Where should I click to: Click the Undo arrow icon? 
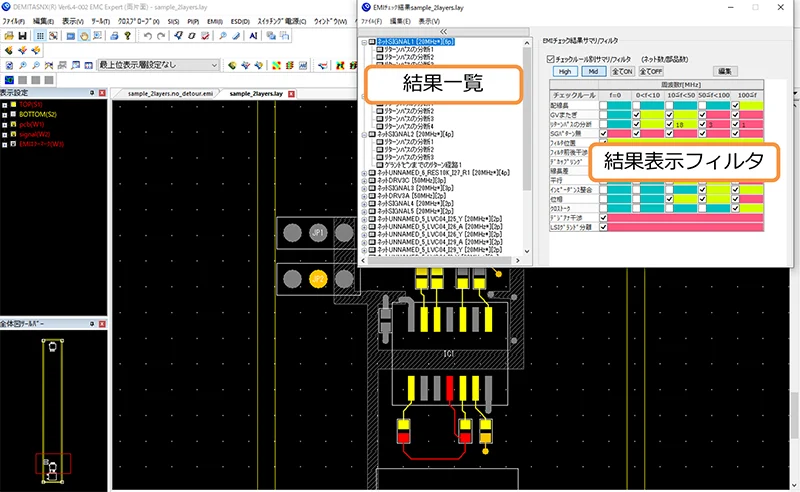click(x=148, y=36)
